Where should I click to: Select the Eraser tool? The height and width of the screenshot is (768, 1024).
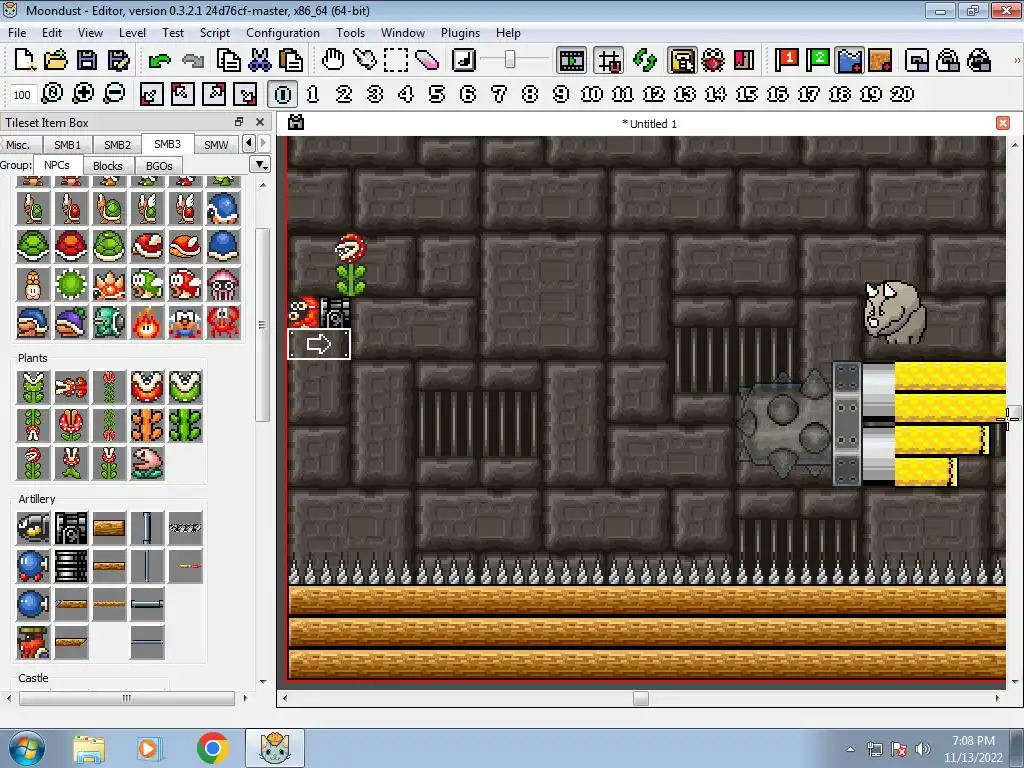pyautogui.click(x=426, y=60)
